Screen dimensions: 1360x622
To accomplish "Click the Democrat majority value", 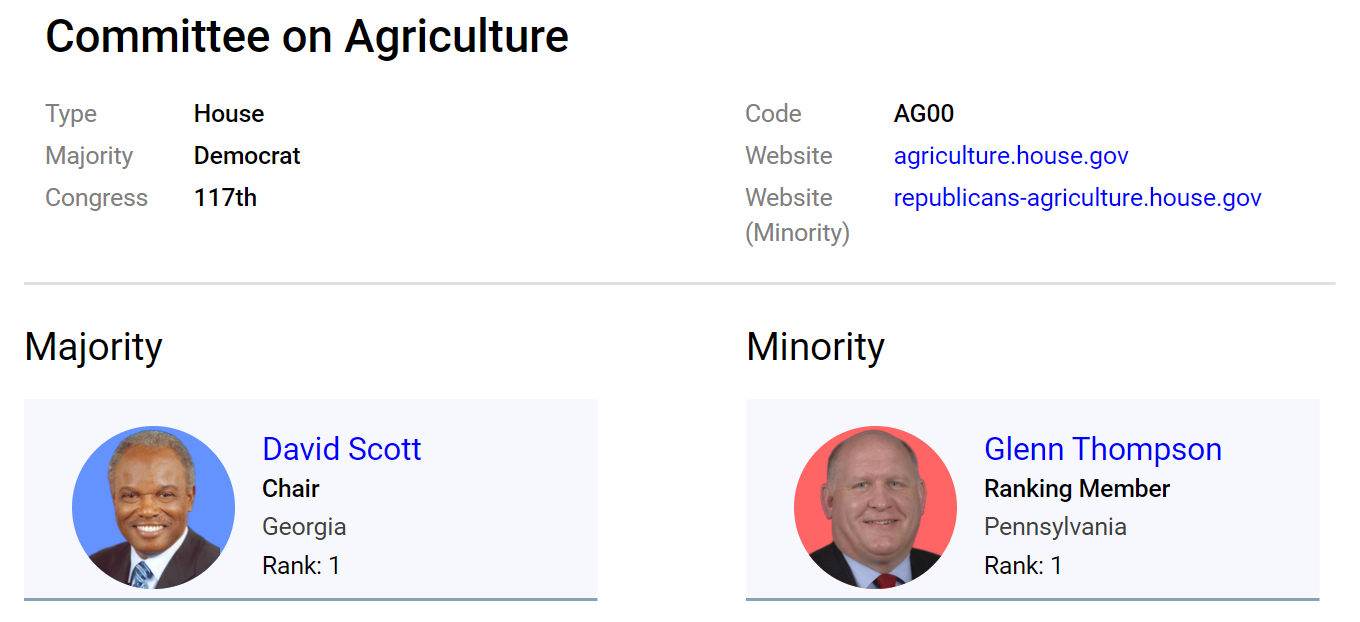I will pos(247,156).
